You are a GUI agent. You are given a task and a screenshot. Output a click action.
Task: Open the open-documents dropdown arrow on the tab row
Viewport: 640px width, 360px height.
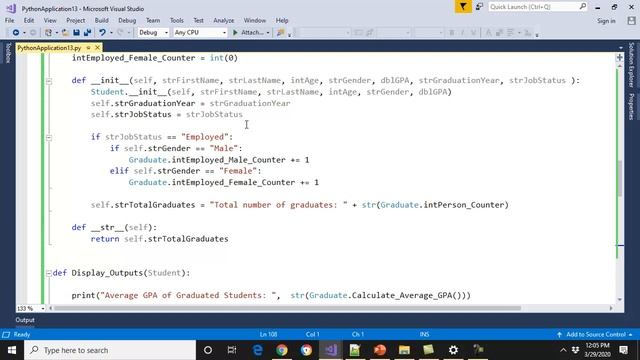[x=620, y=48]
